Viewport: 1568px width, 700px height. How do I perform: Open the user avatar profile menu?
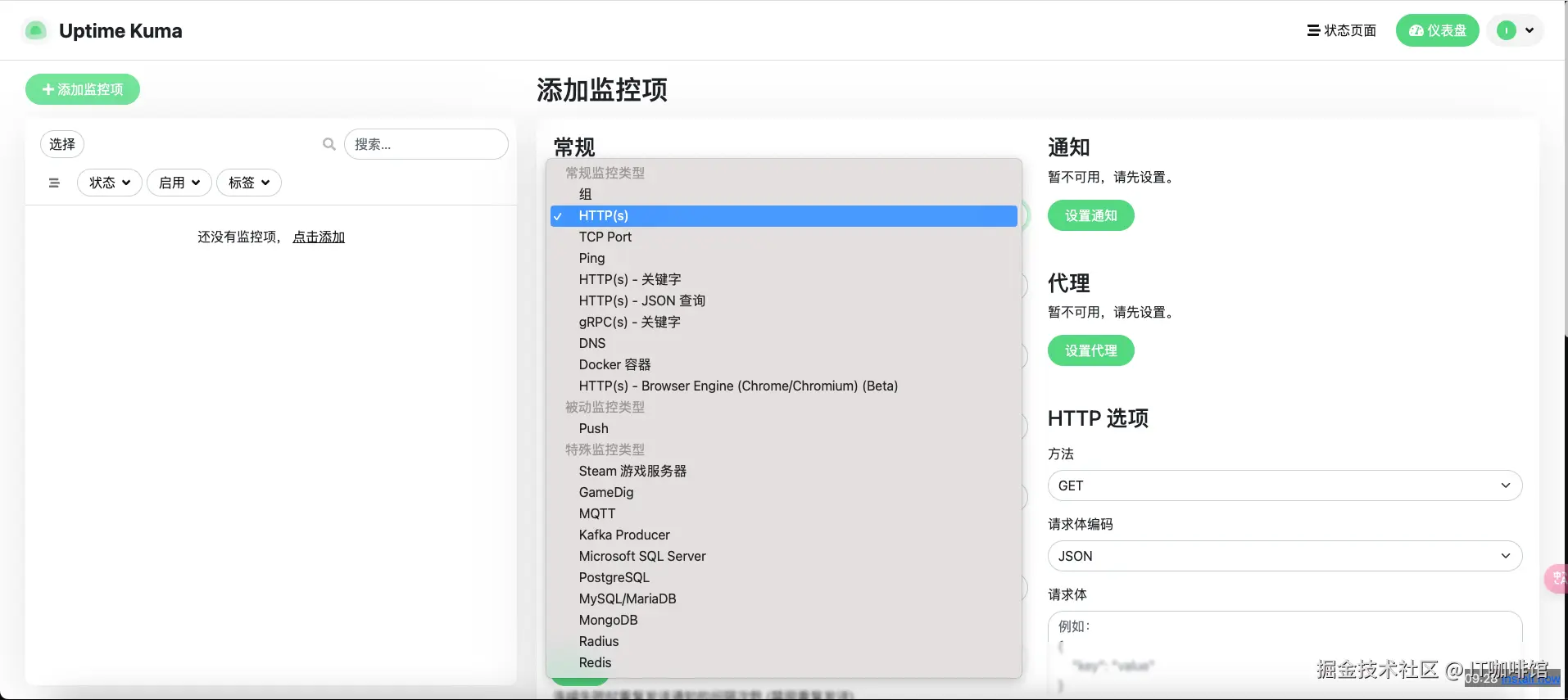click(x=1516, y=30)
